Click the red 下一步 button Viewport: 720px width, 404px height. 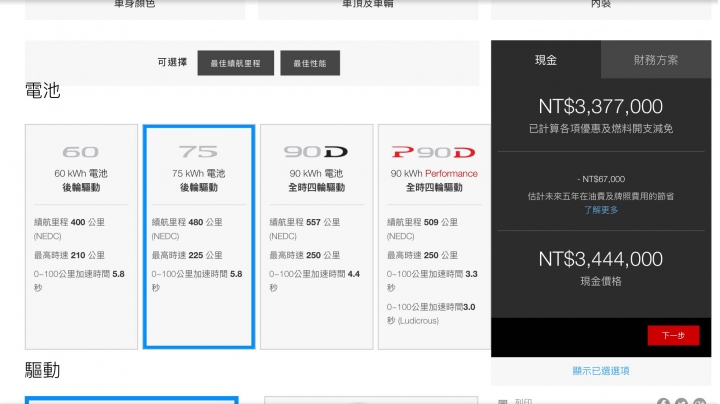pyautogui.click(x=674, y=336)
